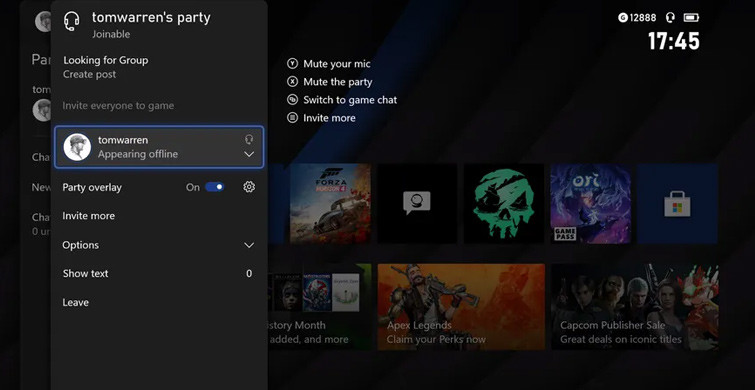Expand the tomwarren member row chevron
The image size is (755, 390).
click(x=249, y=154)
